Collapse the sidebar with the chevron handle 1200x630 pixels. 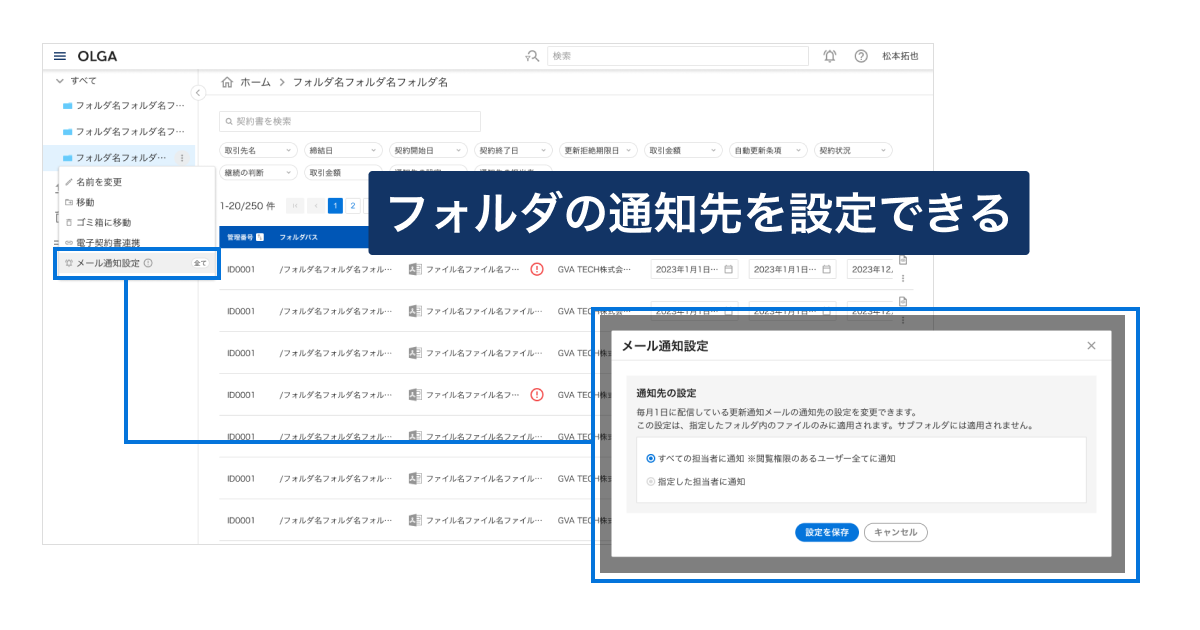[198, 93]
